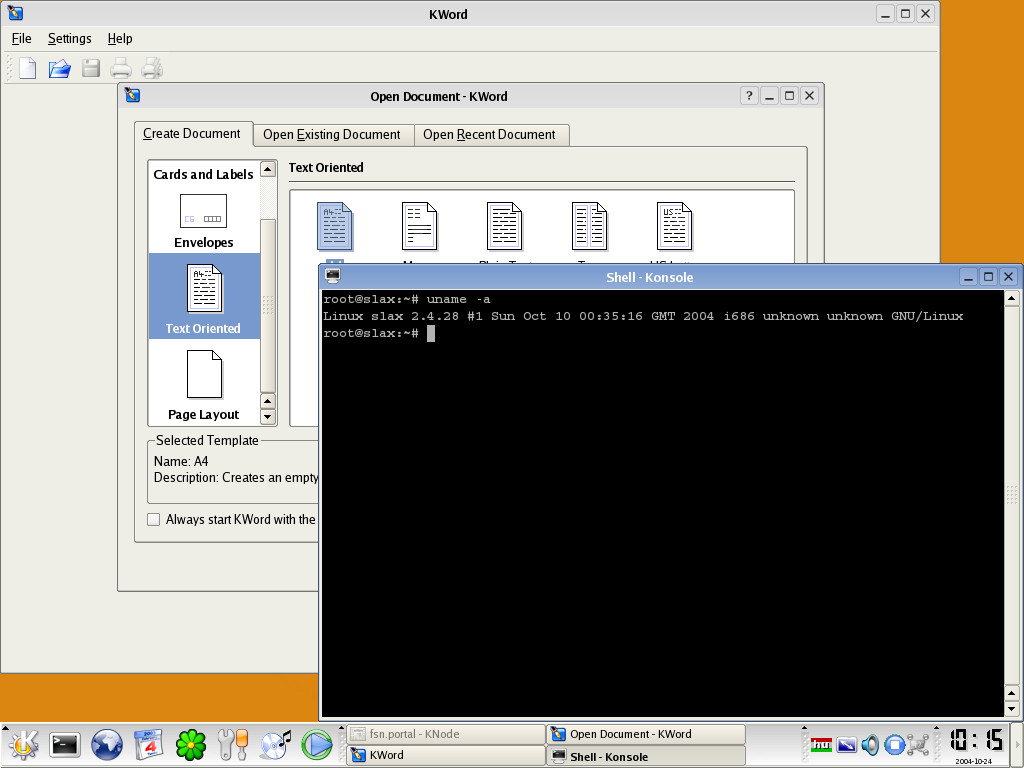Launch the green play-button media player
This screenshot has height=768, width=1024.
click(x=317, y=744)
